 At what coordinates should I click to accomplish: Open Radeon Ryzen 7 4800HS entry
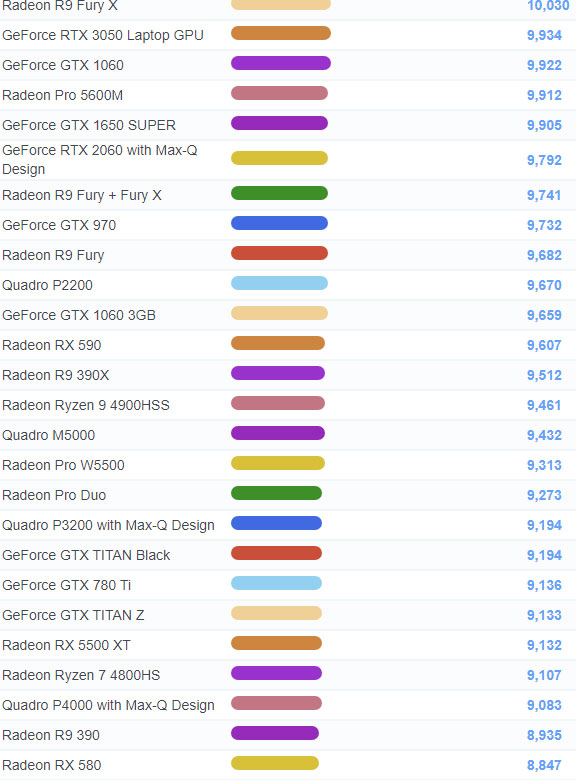81,675
